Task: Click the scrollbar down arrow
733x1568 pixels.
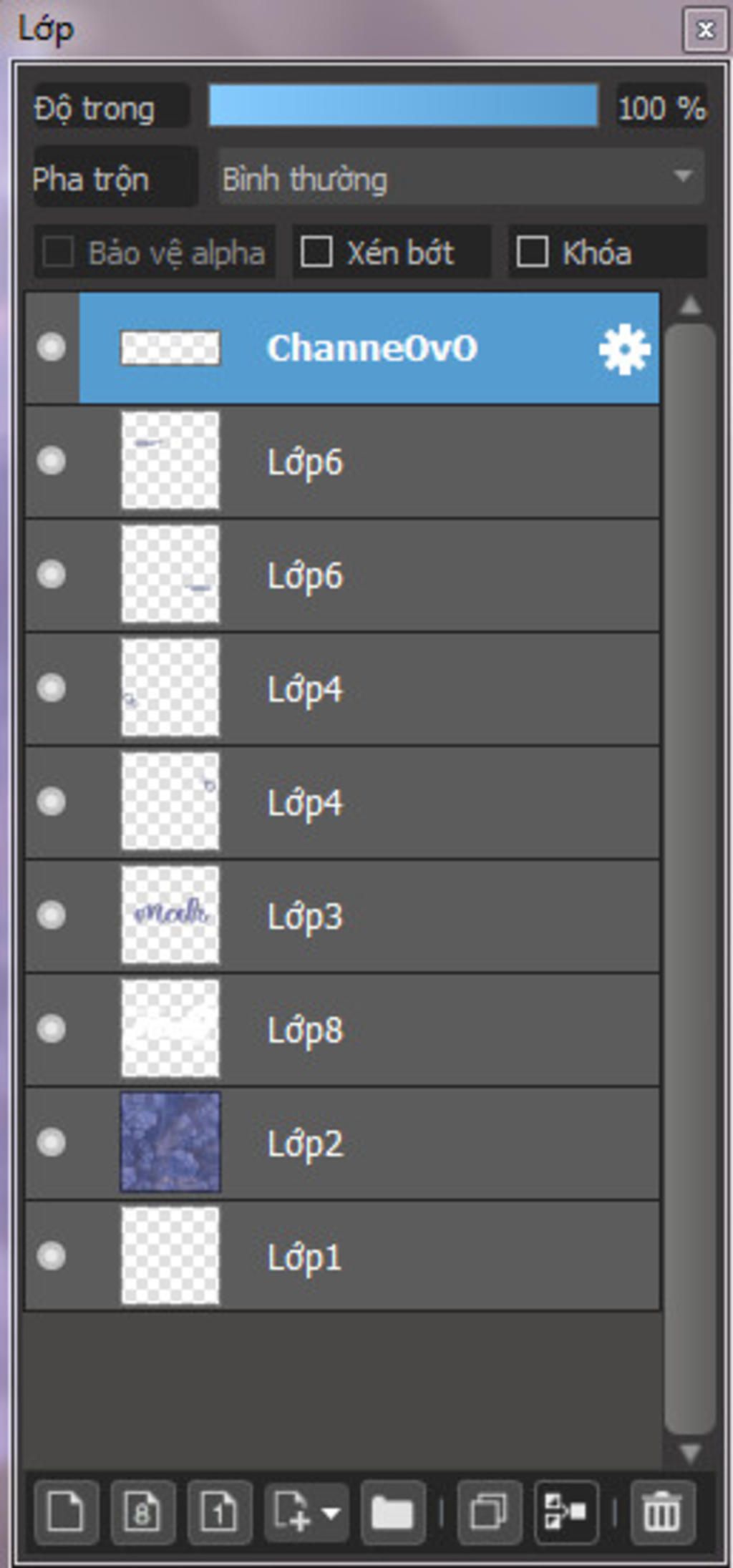Action: [691, 1453]
